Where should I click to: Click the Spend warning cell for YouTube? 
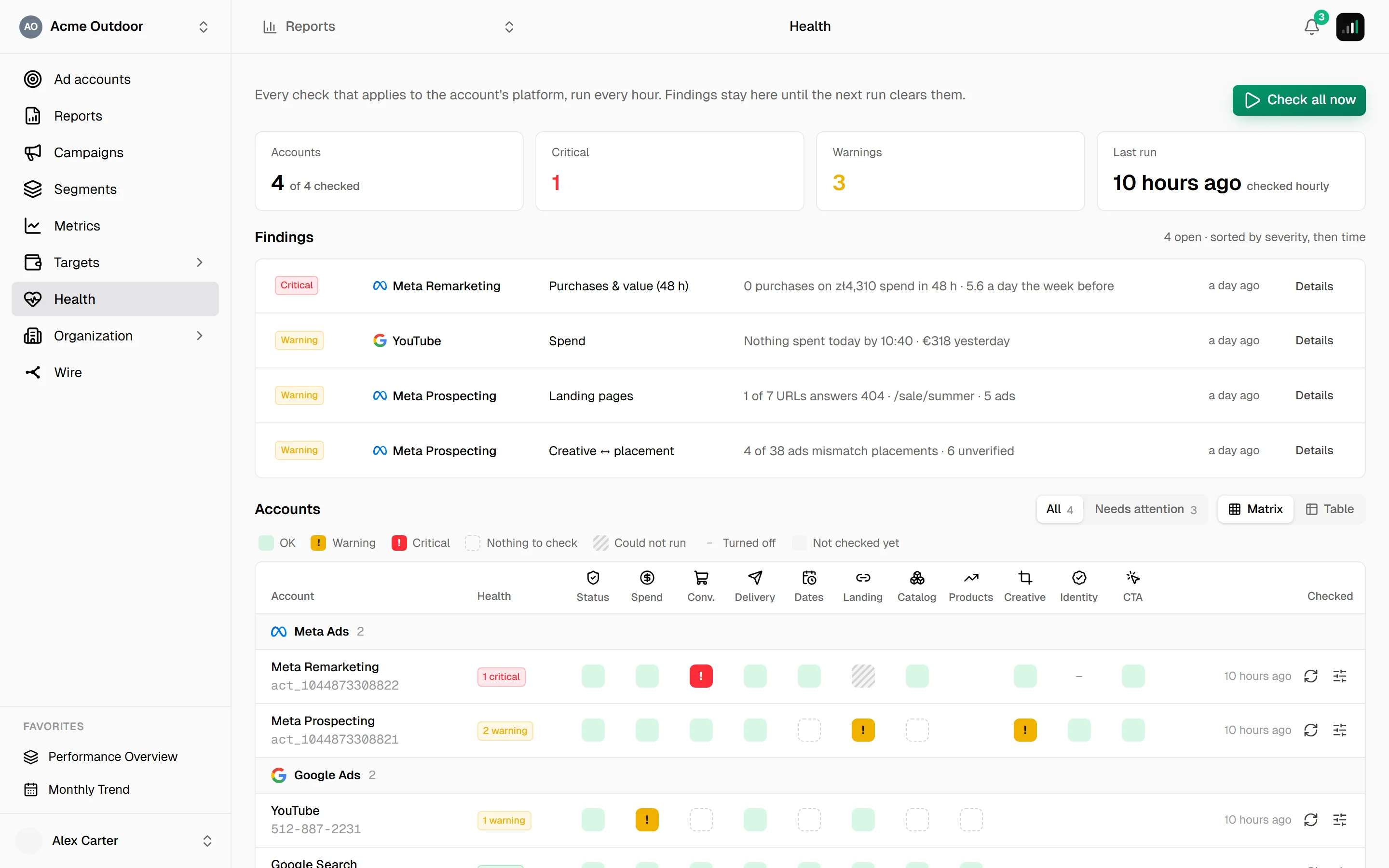(x=647, y=820)
